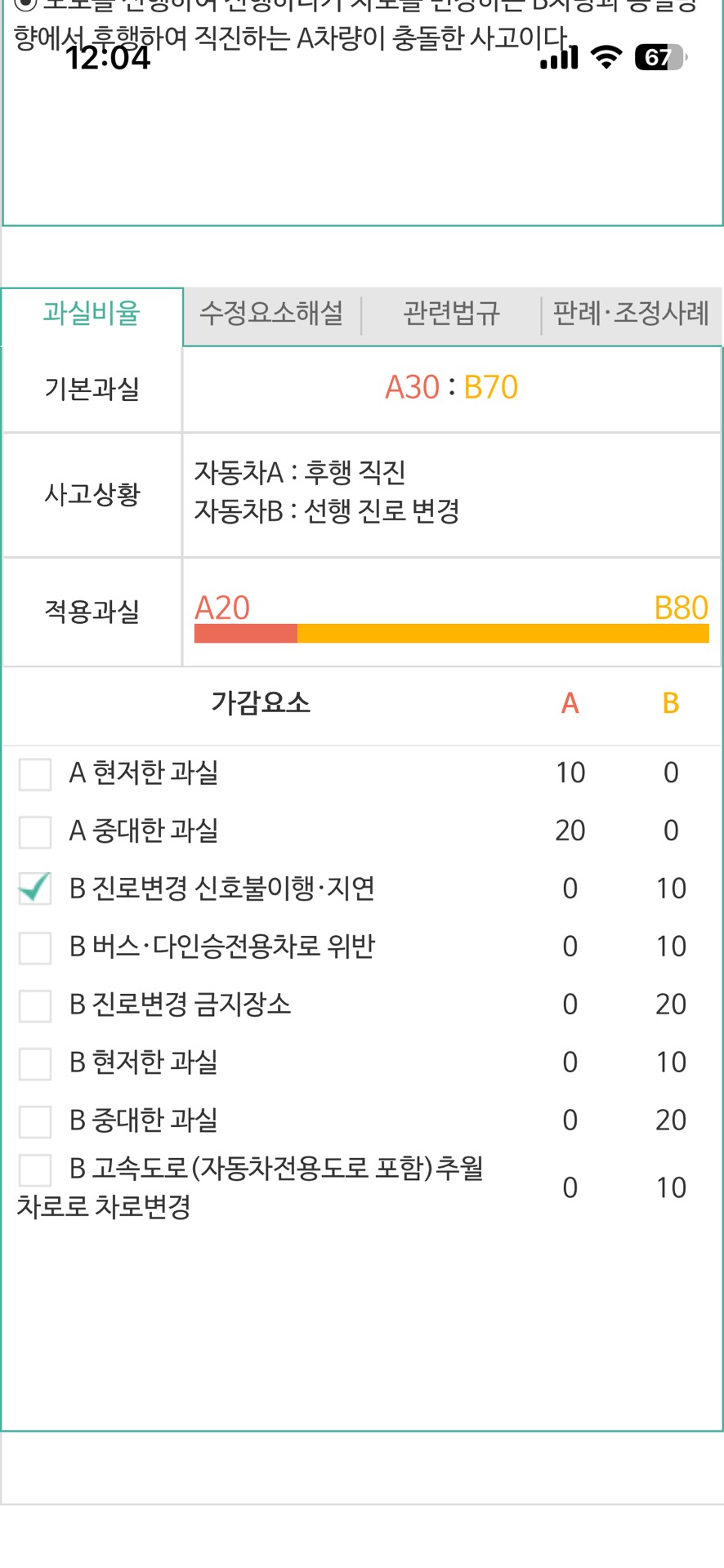Image resolution: width=724 pixels, height=1568 pixels.
Task: Go to the 관련법규 tab
Action: point(451,314)
